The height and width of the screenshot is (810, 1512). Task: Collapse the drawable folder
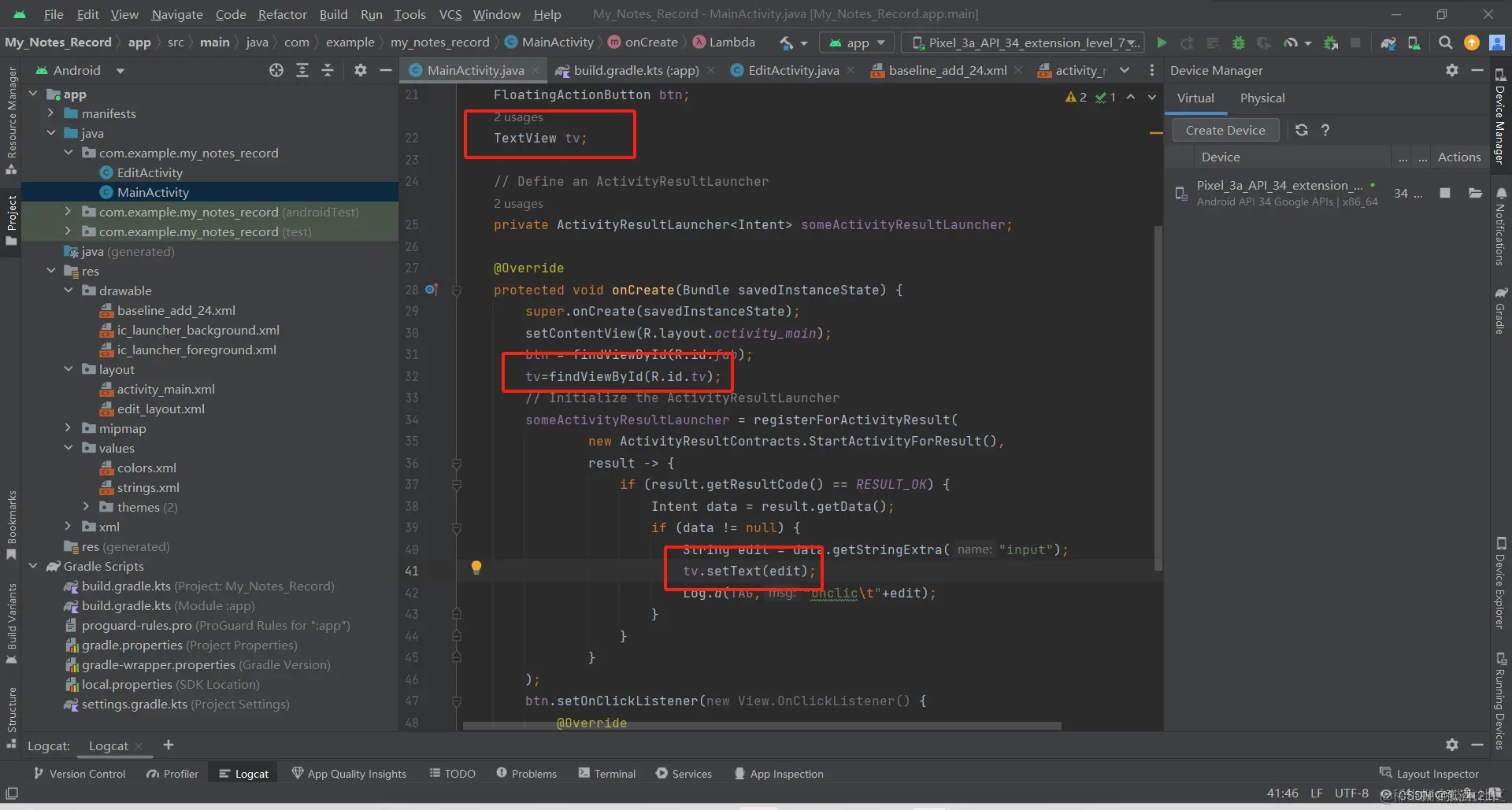pos(69,290)
